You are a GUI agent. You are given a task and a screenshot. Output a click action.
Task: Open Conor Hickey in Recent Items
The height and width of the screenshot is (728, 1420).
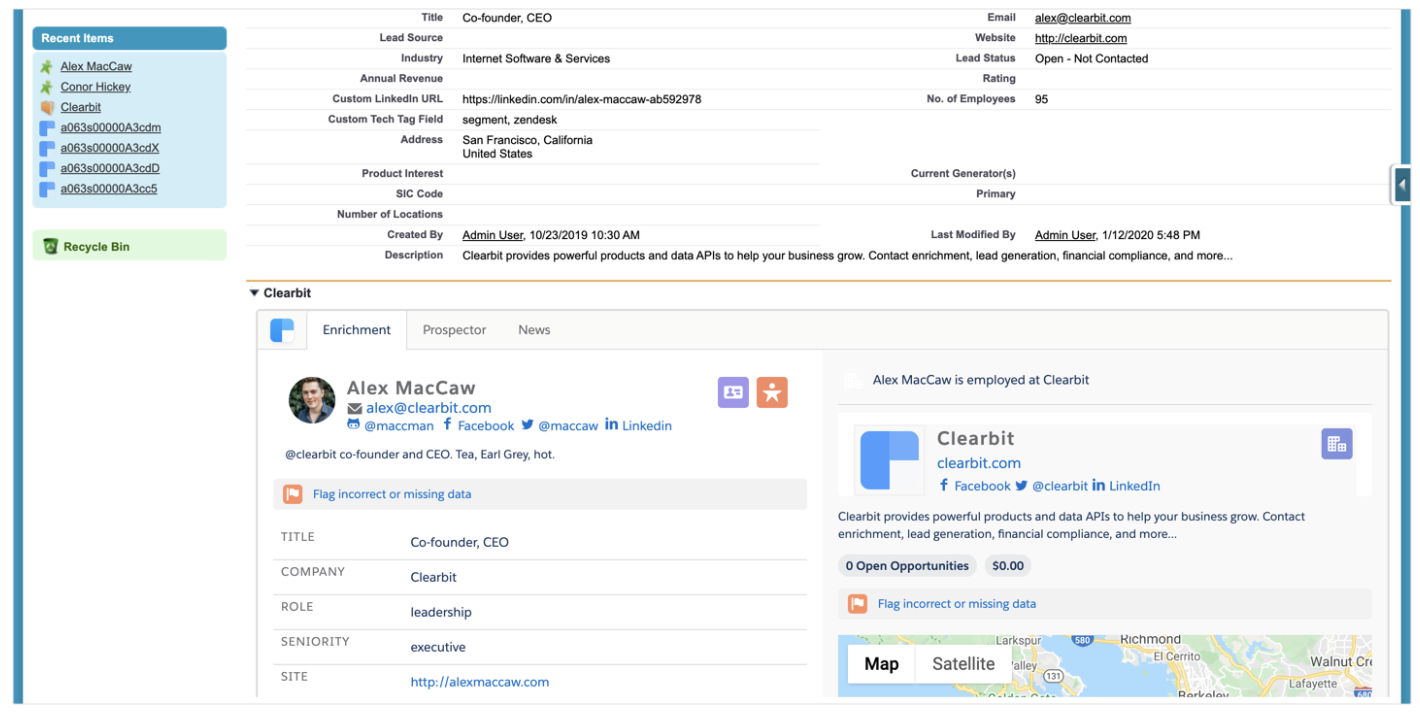[x=95, y=87]
